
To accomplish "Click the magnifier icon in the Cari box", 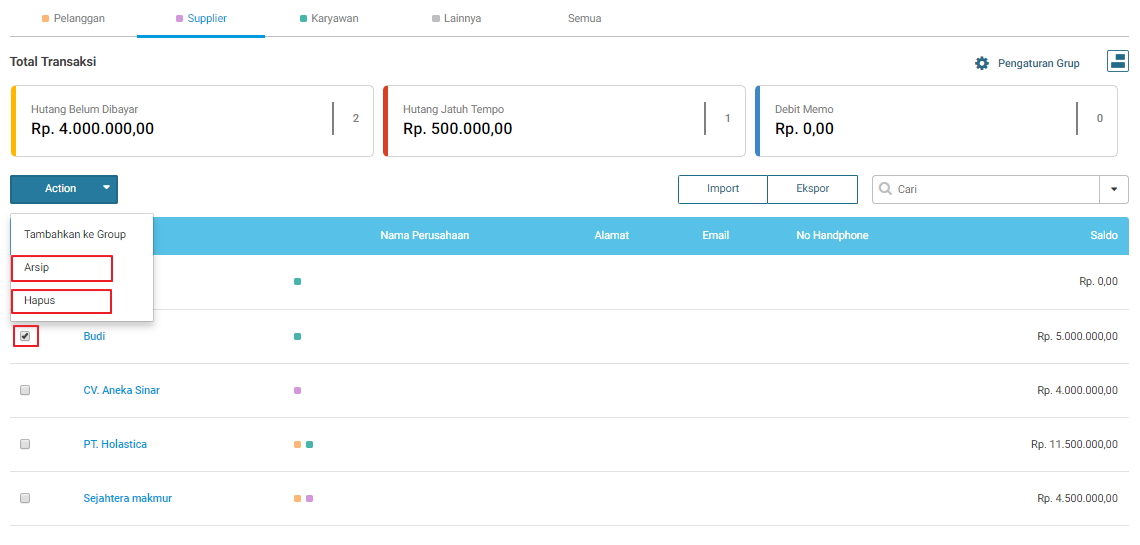I will [886, 189].
